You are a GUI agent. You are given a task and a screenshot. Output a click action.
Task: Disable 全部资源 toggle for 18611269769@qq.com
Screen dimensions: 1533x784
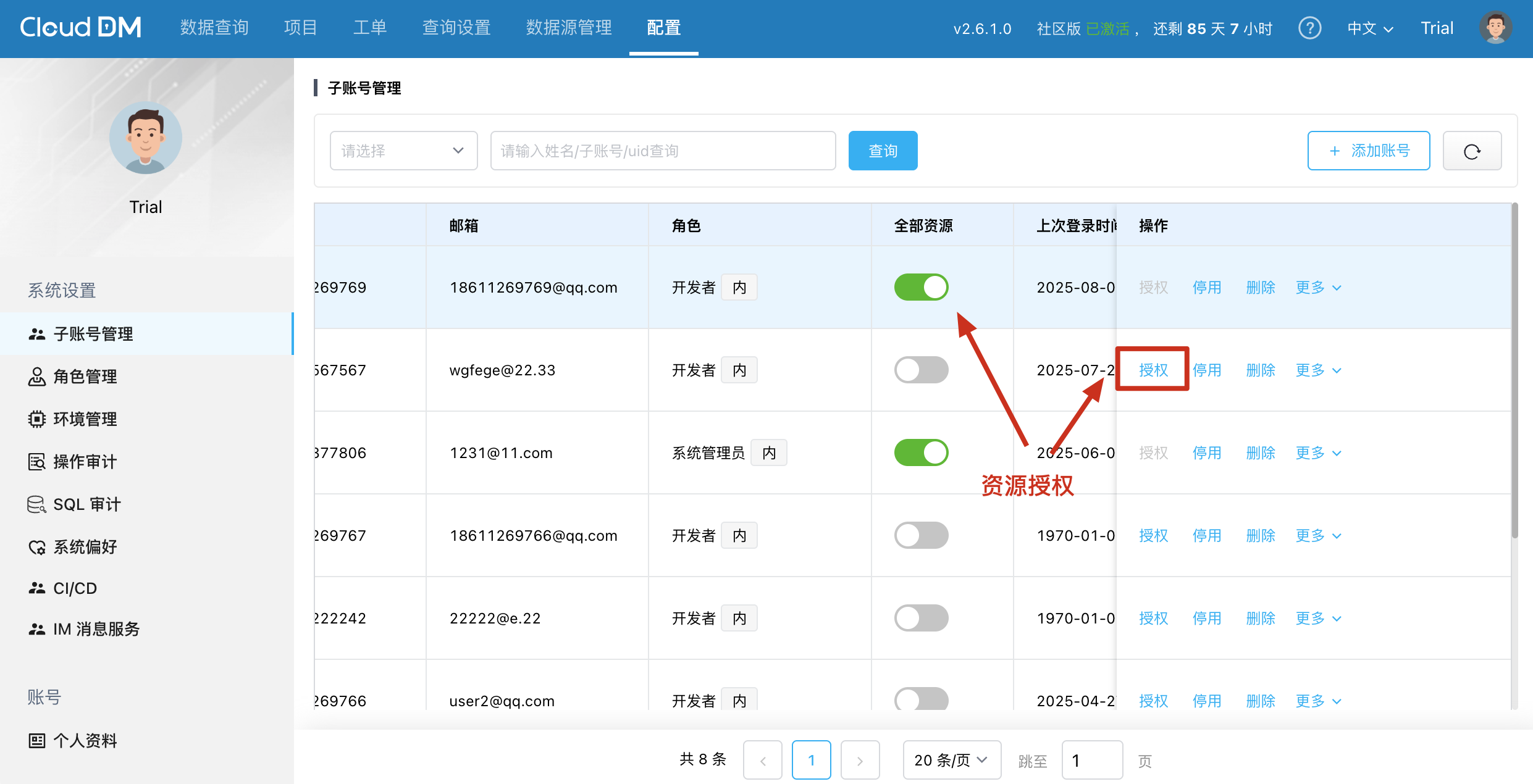pyautogui.click(x=921, y=288)
